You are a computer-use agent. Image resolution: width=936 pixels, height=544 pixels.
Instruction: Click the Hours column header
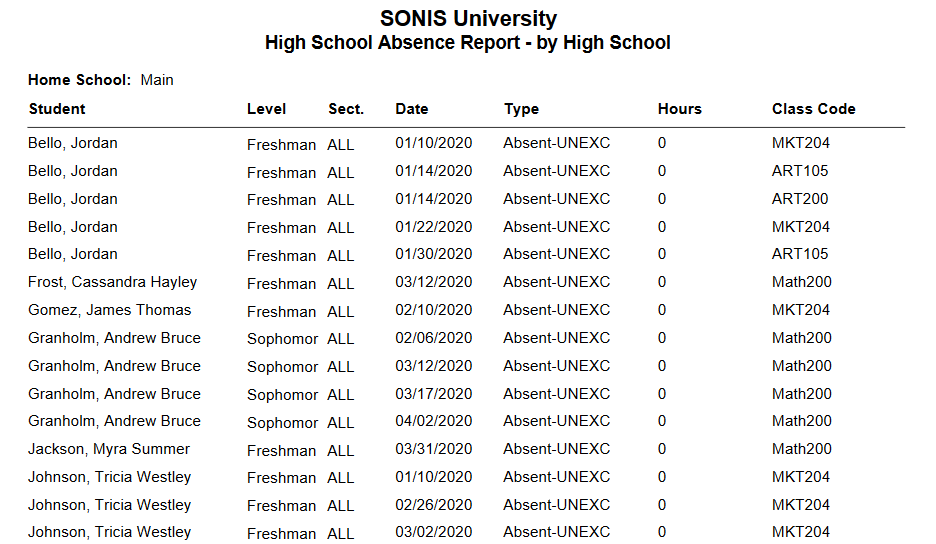[x=680, y=109]
